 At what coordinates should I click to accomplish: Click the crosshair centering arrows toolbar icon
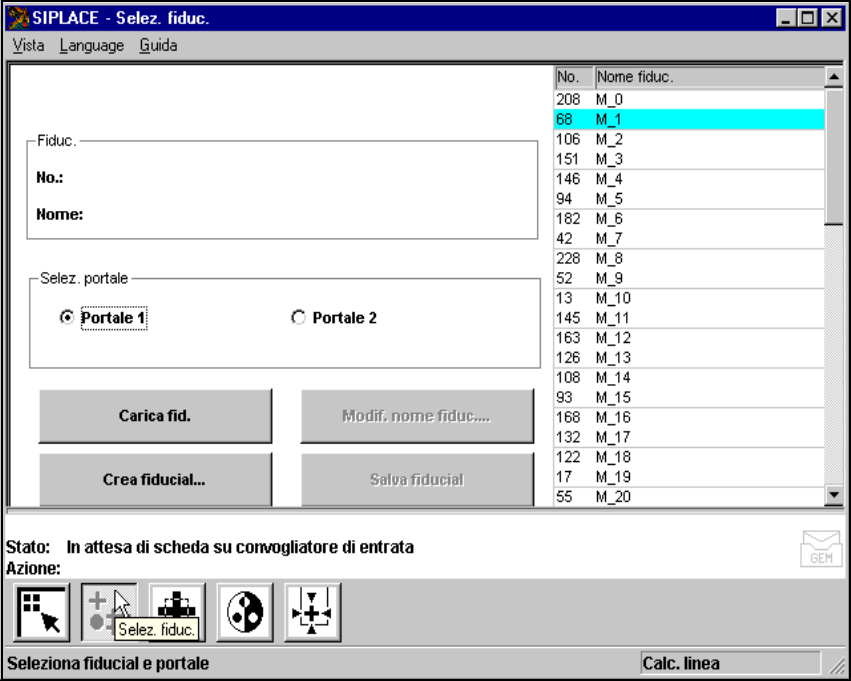pos(313,613)
